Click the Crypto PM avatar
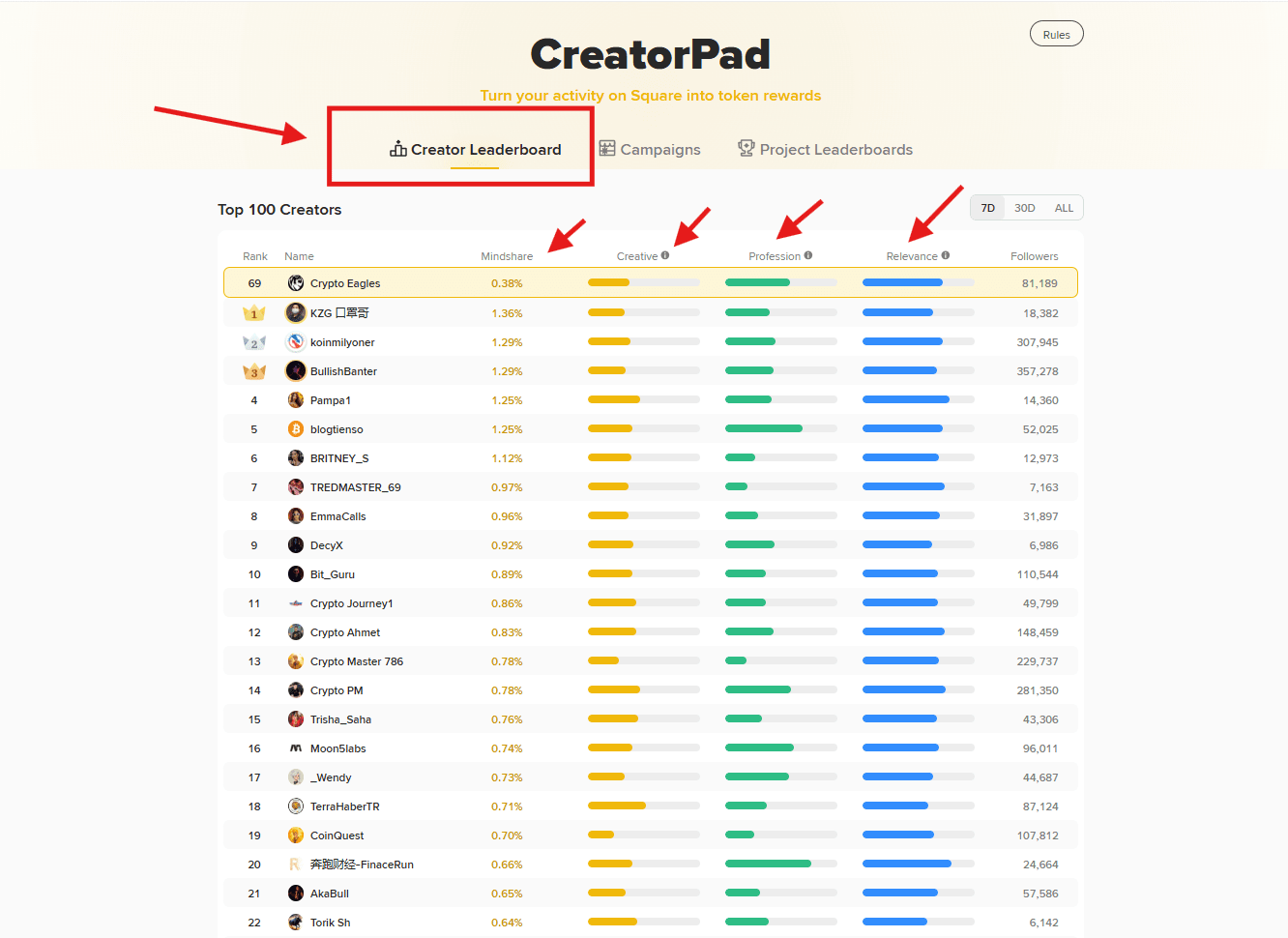The width and height of the screenshot is (1288, 938). coord(296,690)
